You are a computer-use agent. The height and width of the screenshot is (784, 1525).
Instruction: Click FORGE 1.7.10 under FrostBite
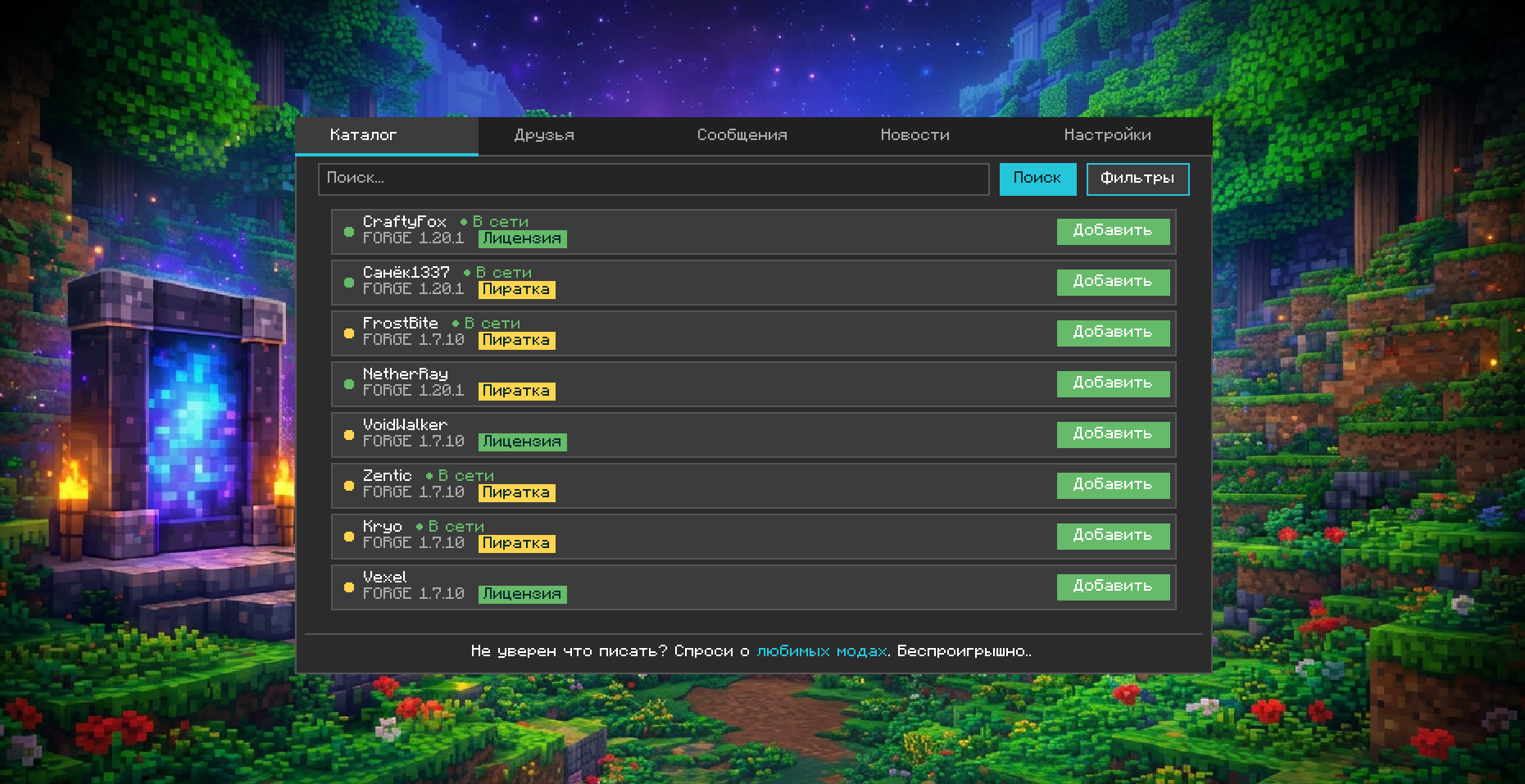(414, 340)
